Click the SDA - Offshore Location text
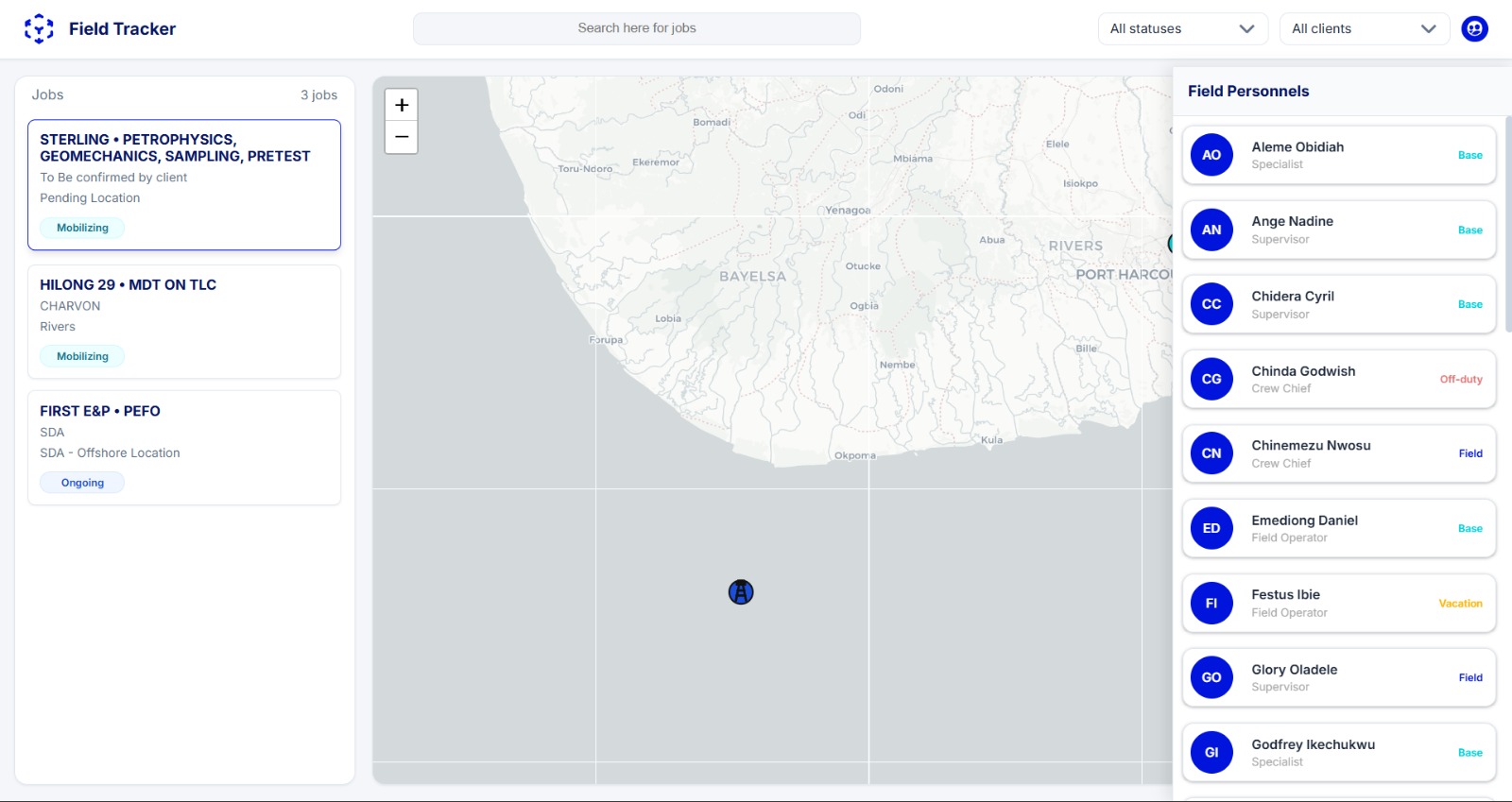The height and width of the screenshot is (802, 1512). tap(110, 452)
